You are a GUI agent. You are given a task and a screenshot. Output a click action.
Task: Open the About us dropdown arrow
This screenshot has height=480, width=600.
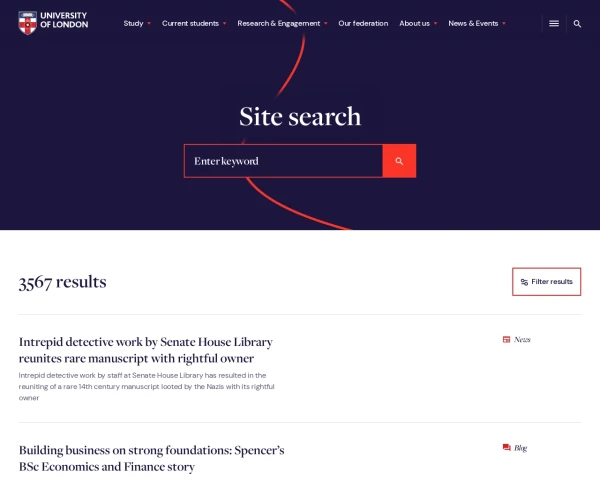(436, 23)
